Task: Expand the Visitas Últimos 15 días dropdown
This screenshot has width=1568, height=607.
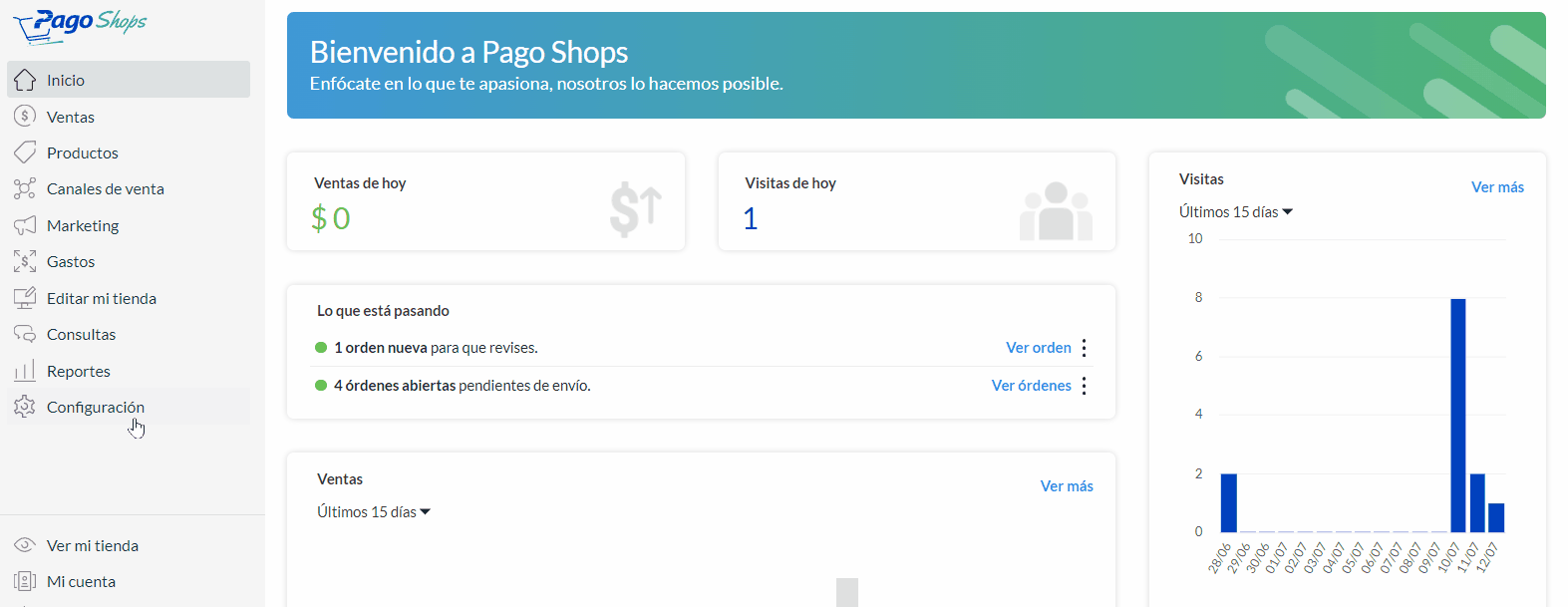Action: 1236,212
